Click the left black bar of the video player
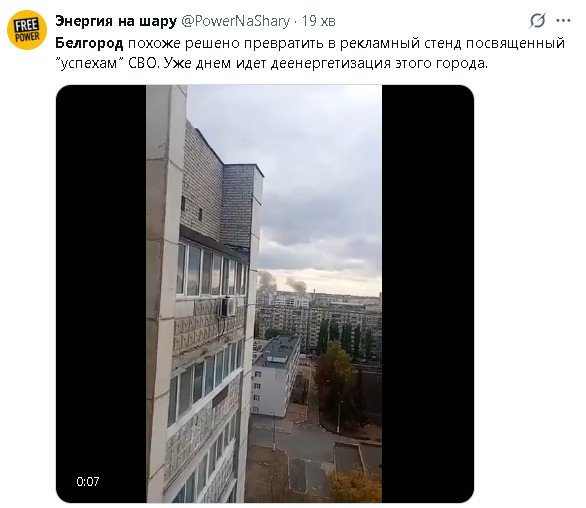The height and width of the screenshot is (508, 586). point(101,294)
